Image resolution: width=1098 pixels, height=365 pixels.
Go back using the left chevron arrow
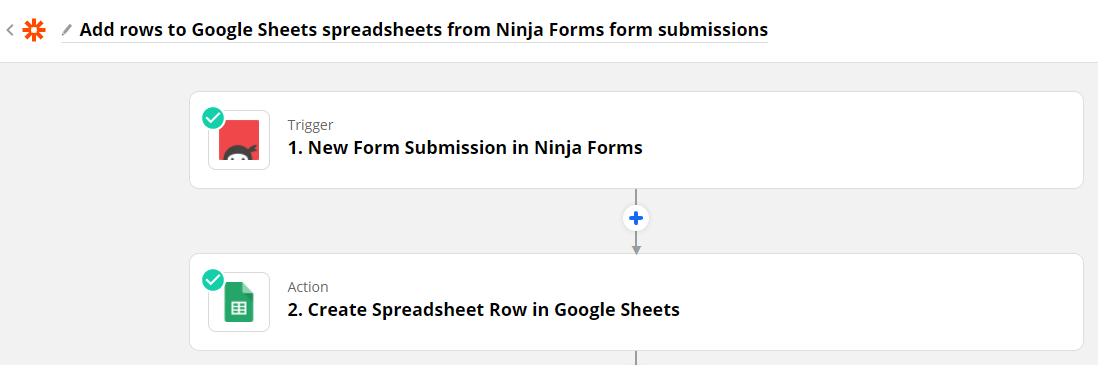tap(10, 30)
